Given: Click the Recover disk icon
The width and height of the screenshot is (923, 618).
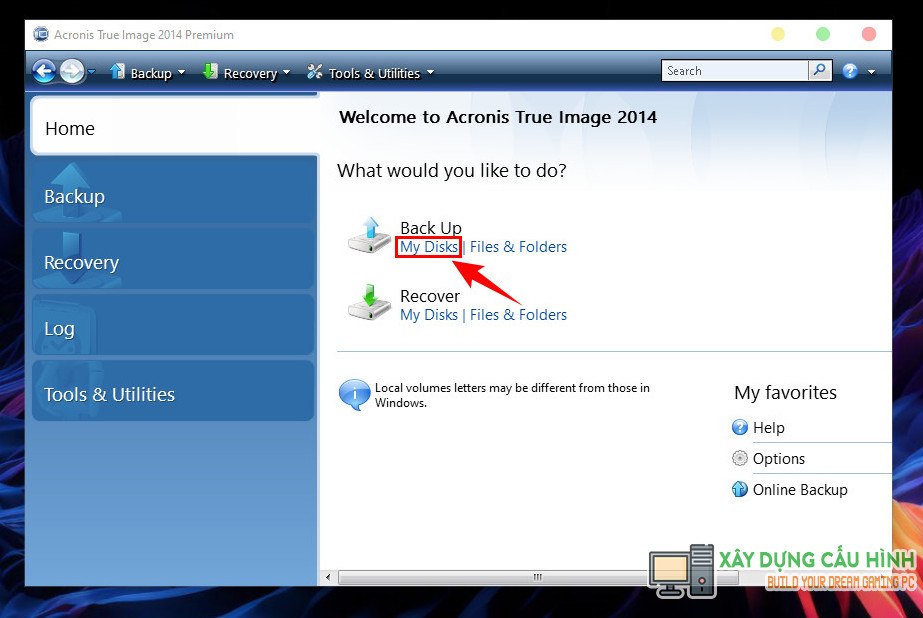Looking at the screenshot, I should pos(369,302).
